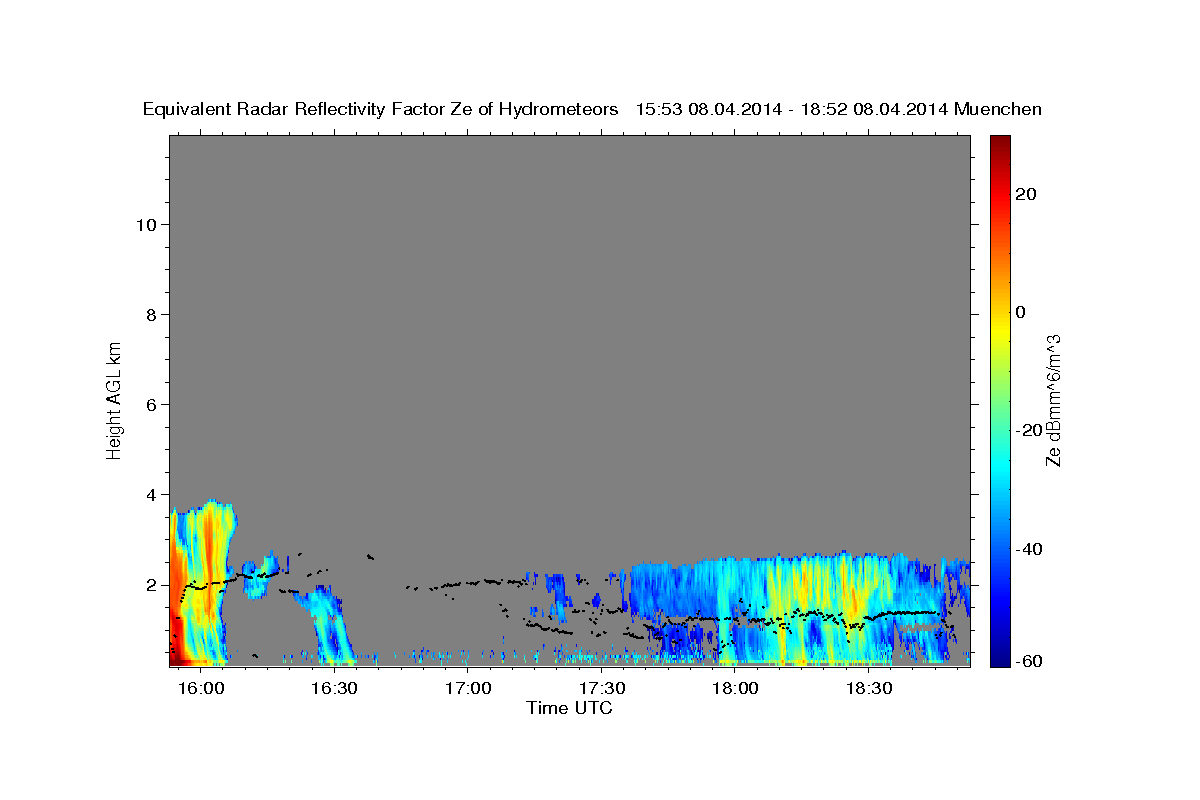The height and width of the screenshot is (800, 1200).
Task: Click the height tick label 2
Action: point(150,585)
